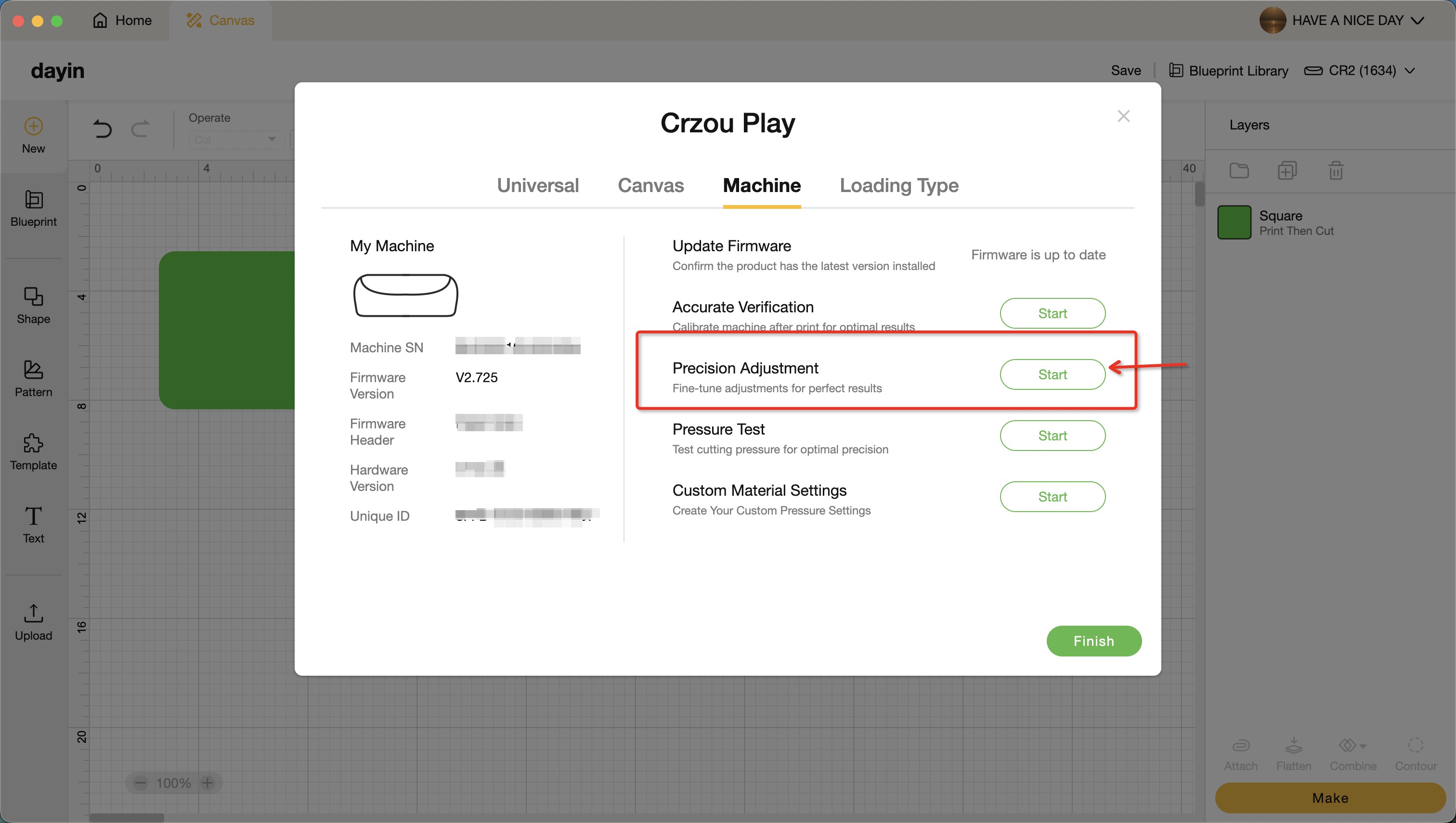Viewport: 1456px width, 823px height.
Task: Click the horizontal canvas scrollbar
Action: click(127, 817)
